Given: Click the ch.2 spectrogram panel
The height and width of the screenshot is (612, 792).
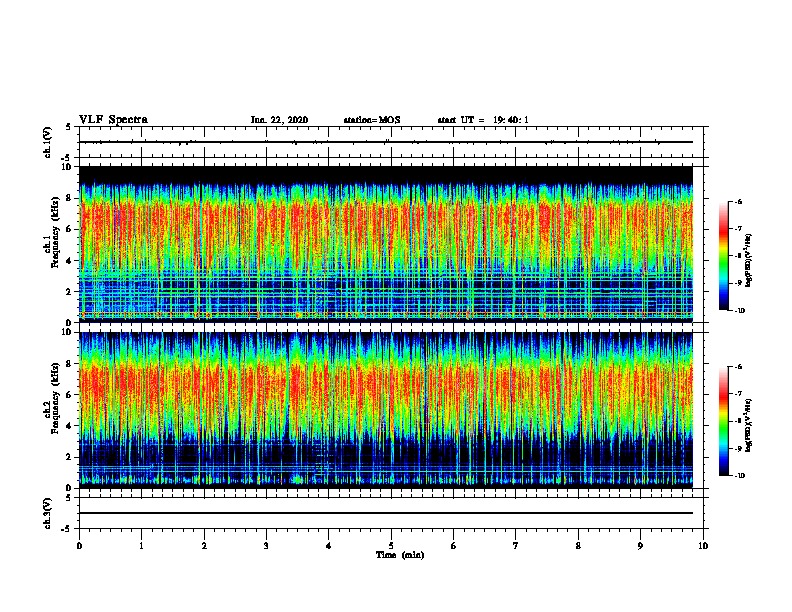Looking at the screenshot, I should [x=386, y=410].
